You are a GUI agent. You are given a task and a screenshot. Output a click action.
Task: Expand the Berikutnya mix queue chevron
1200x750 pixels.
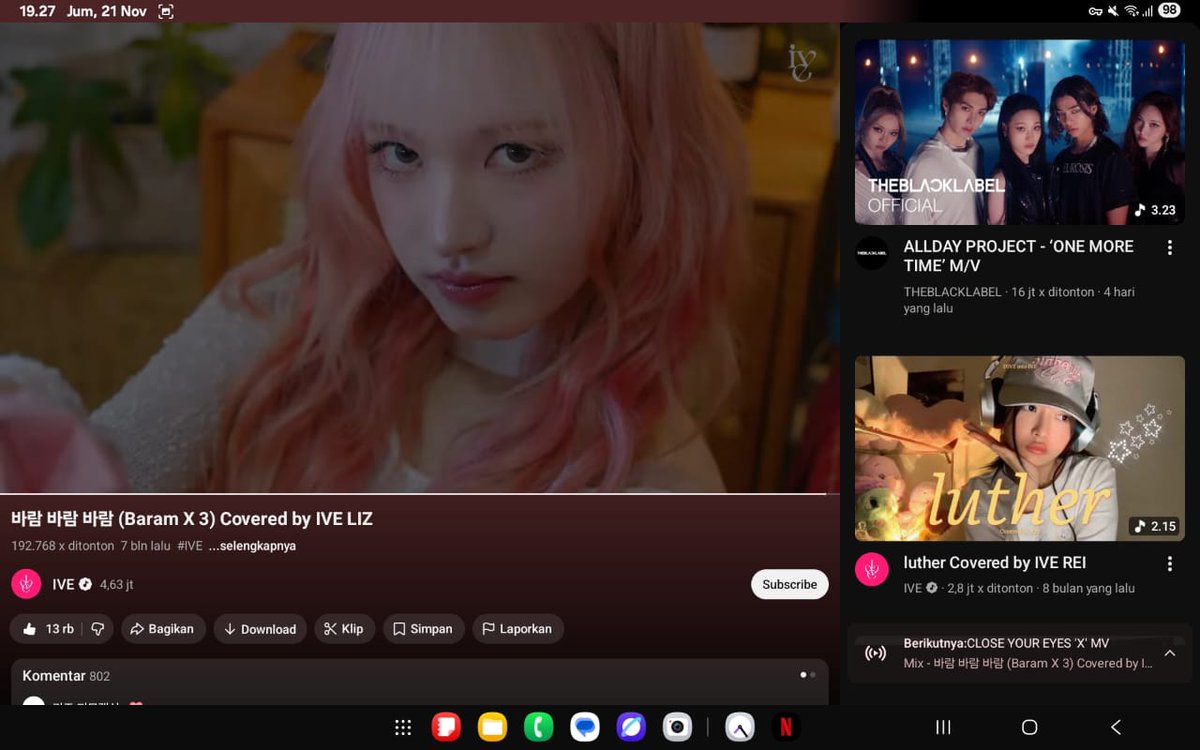pyautogui.click(x=1170, y=653)
